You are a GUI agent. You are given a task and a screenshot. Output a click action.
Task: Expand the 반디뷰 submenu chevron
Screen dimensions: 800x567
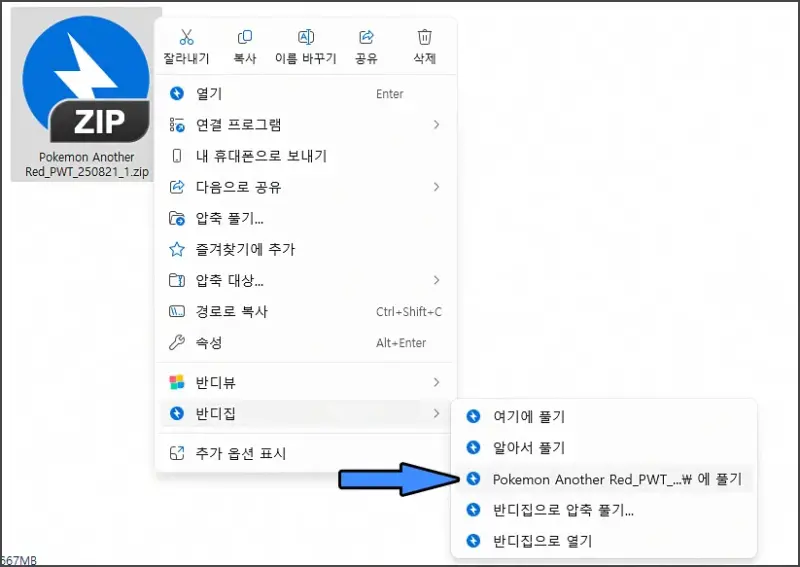(x=436, y=382)
